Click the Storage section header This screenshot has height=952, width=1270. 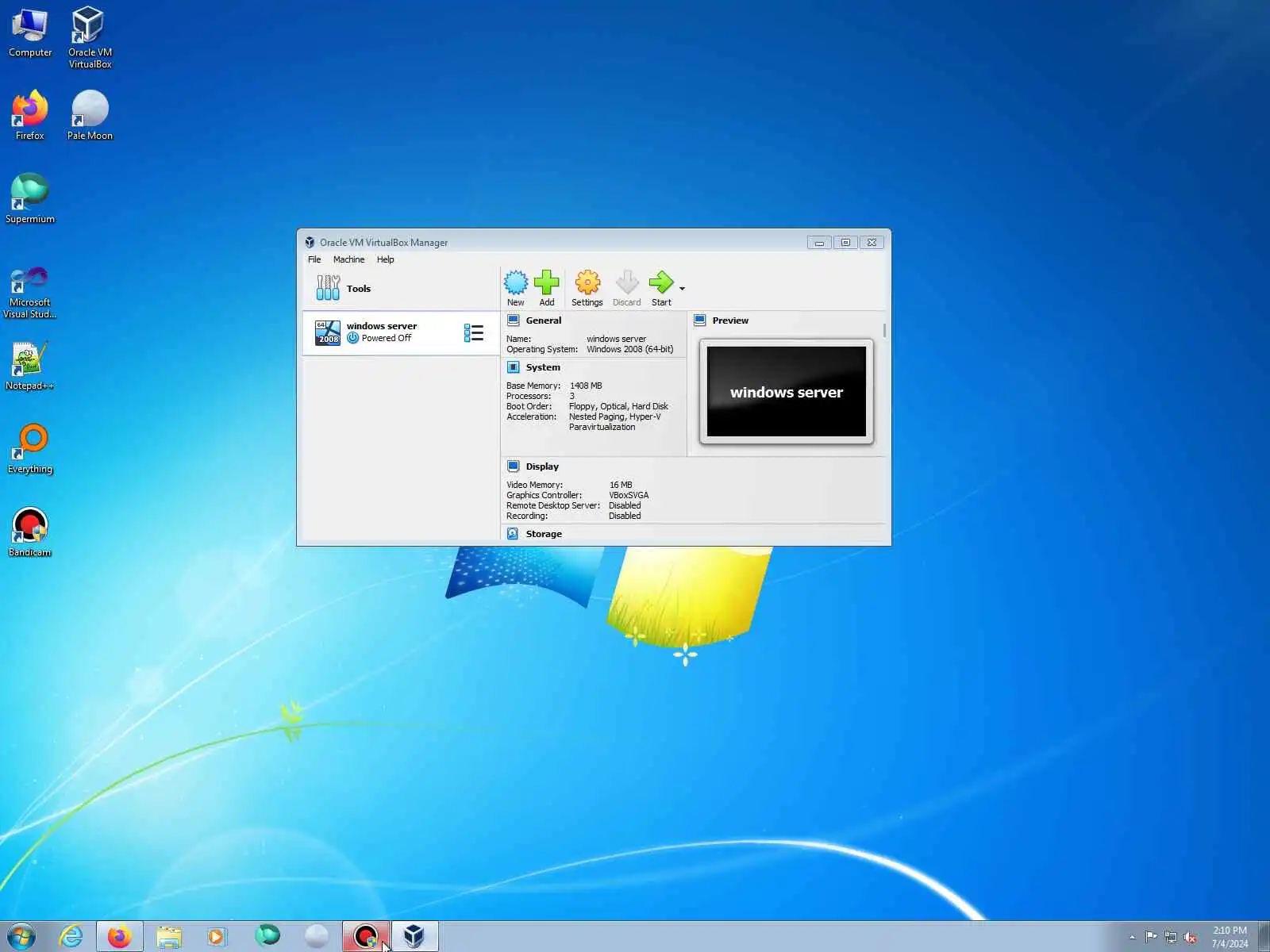(544, 534)
